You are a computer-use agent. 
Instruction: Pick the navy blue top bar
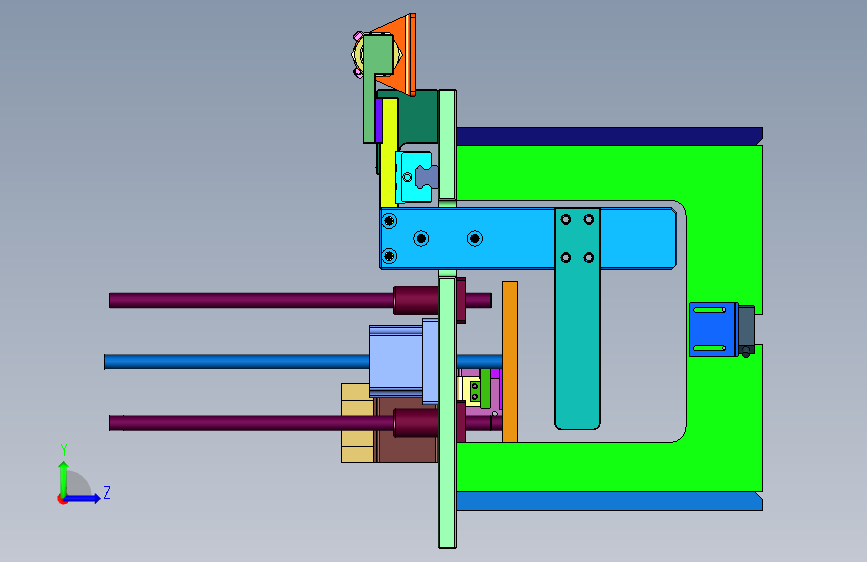[608, 136]
